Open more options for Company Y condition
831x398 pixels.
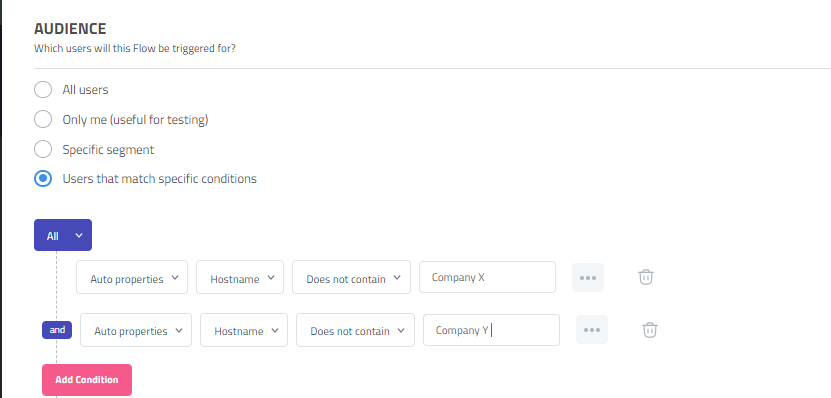point(592,330)
